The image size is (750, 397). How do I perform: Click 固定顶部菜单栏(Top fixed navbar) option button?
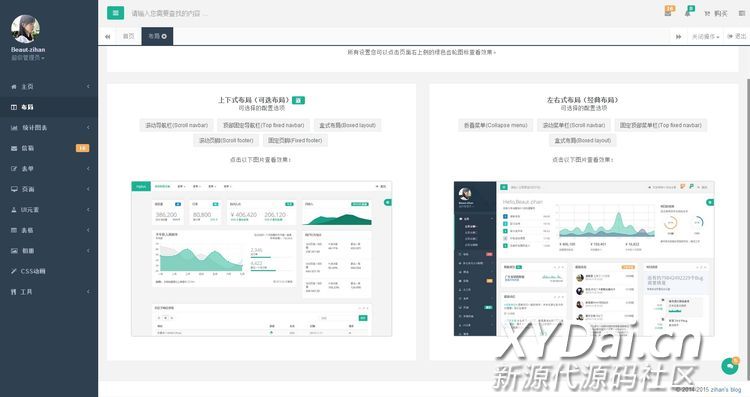point(661,125)
